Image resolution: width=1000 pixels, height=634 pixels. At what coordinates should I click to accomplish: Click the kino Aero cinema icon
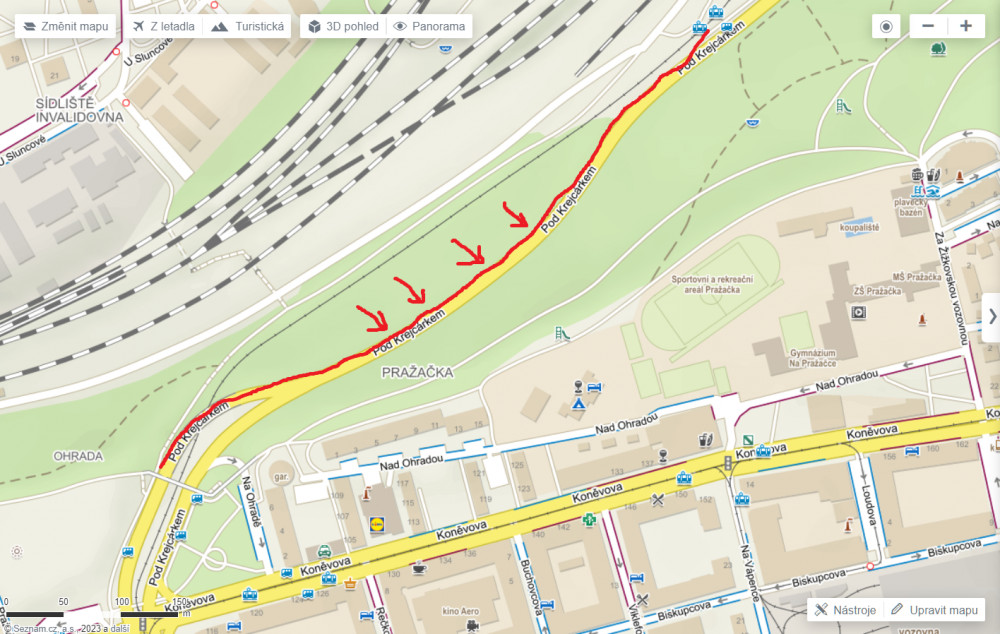coord(472,626)
